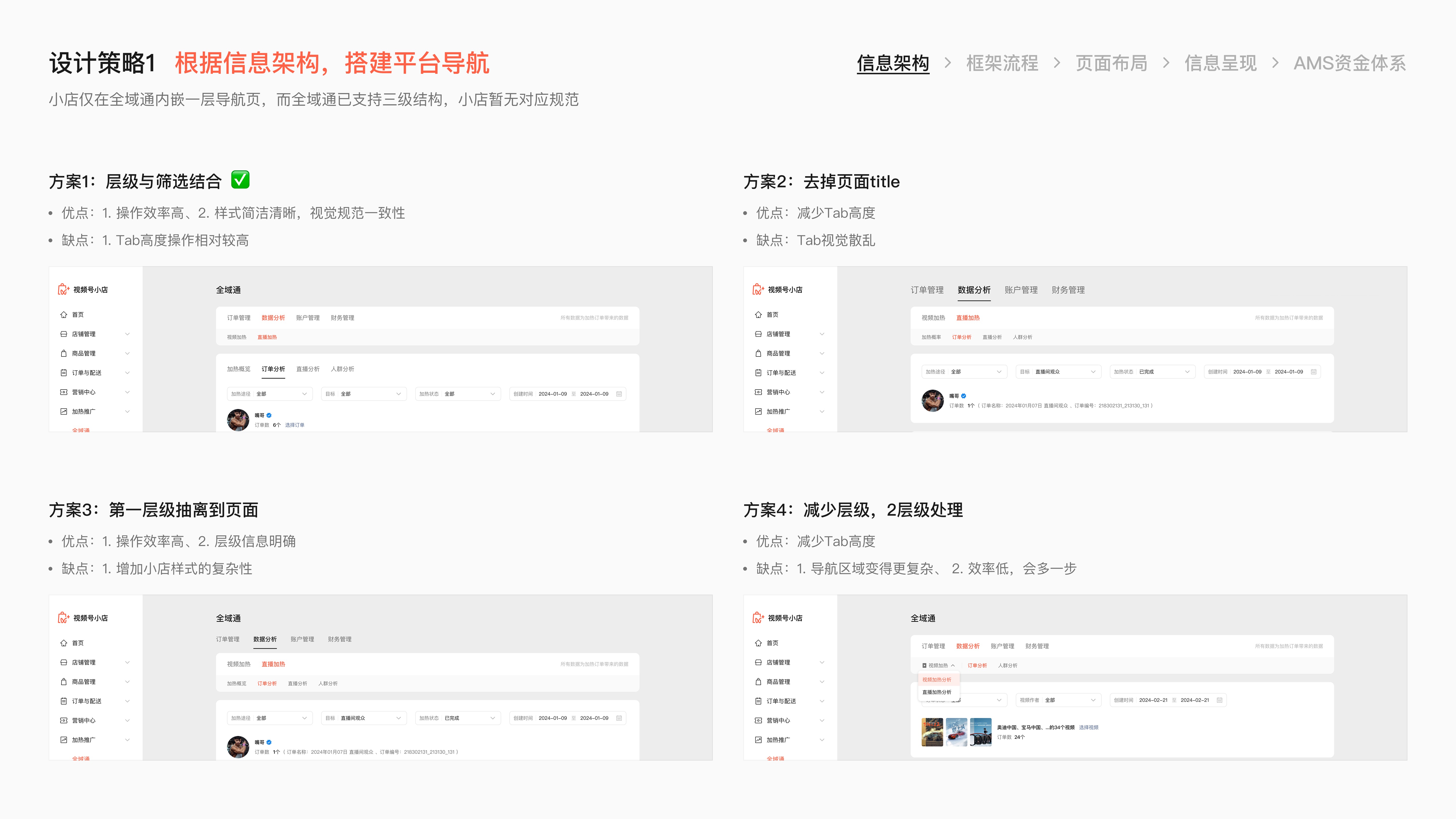Expand 订单与配送 chevron in 方案3 sidebar

click(x=127, y=701)
